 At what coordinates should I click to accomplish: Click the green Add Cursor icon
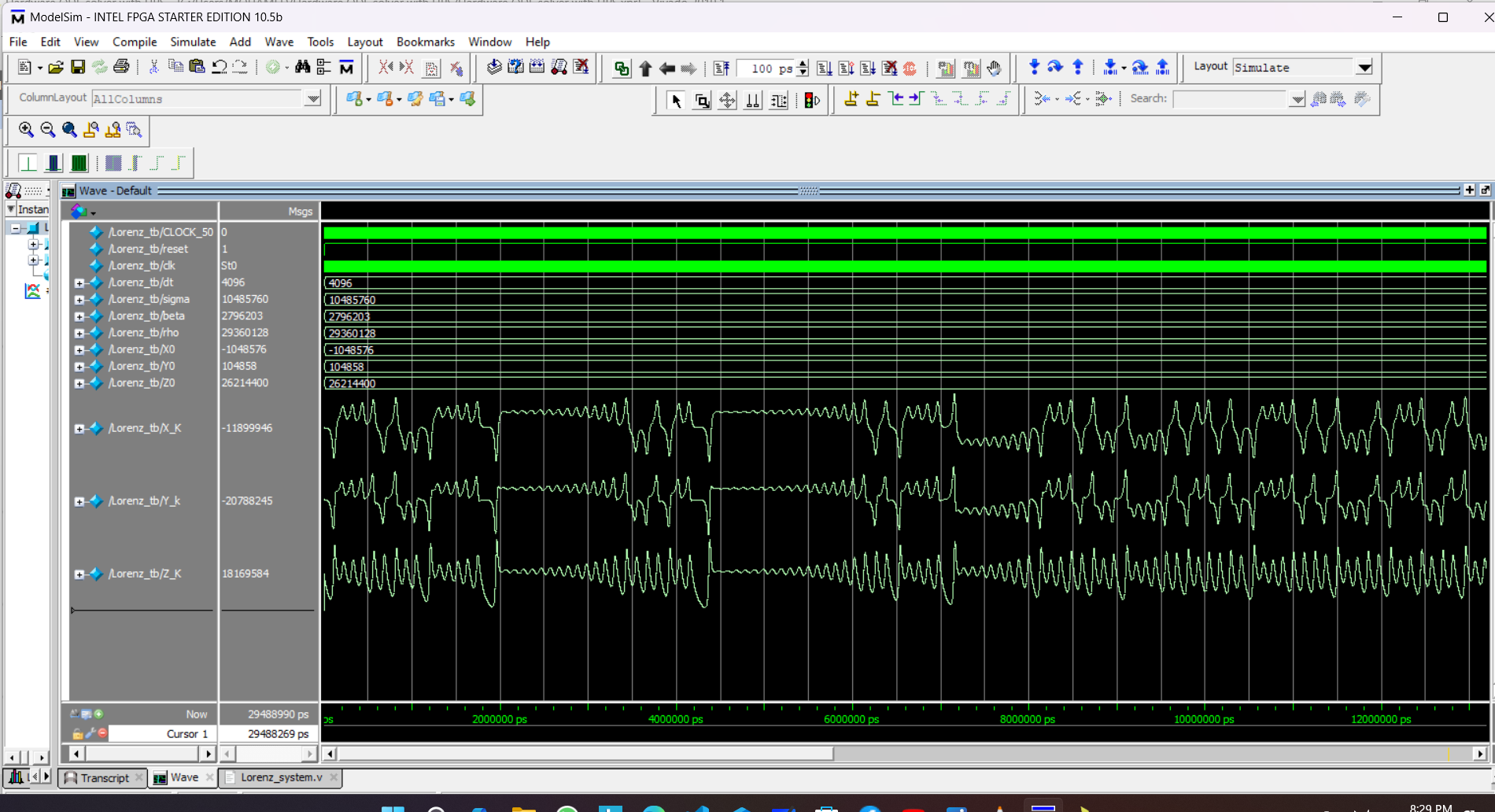(98, 714)
